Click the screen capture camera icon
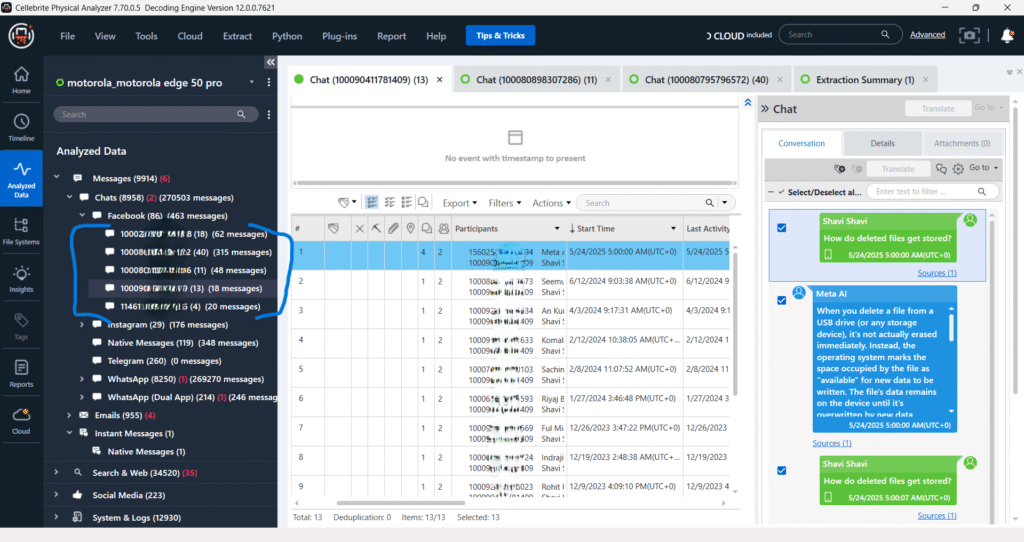1024x542 pixels. click(x=969, y=35)
